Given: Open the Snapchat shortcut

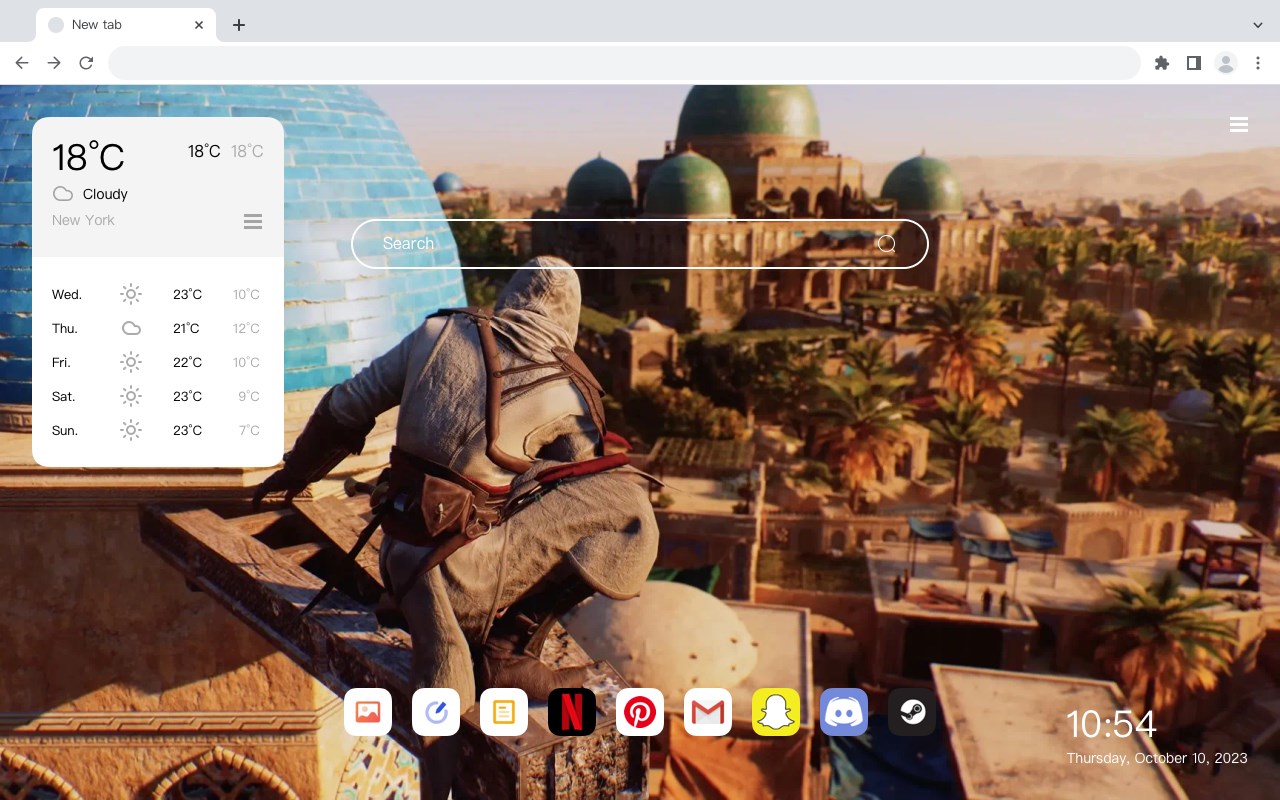Looking at the screenshot, I should coord(776,712).
